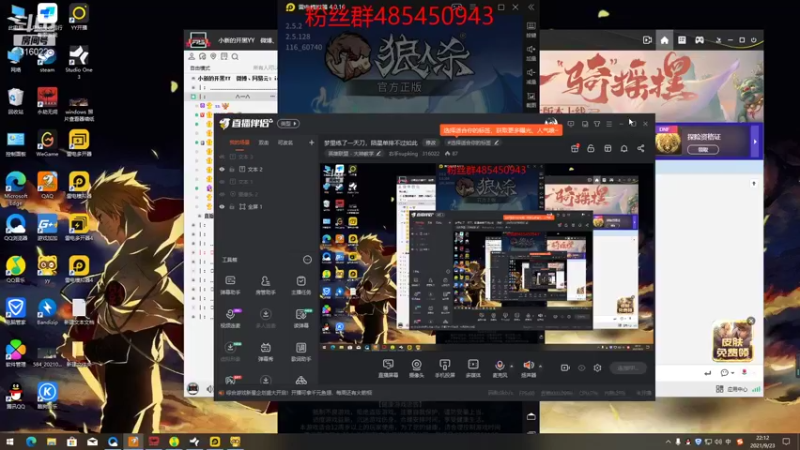The height and width of the screenshot is (450, 800).
Task: Click the 领取 button on 探险资格证 banner
Action: 703,149
